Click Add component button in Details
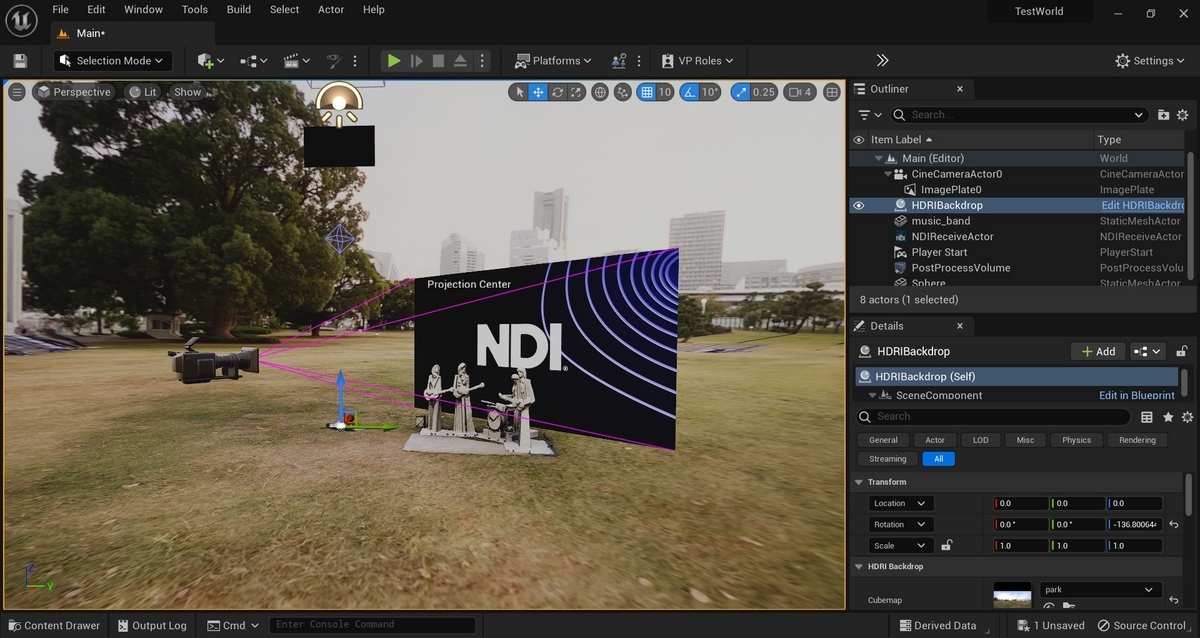The width and height of the screenshot is (1200, 638). click(x=1098, y=351)
